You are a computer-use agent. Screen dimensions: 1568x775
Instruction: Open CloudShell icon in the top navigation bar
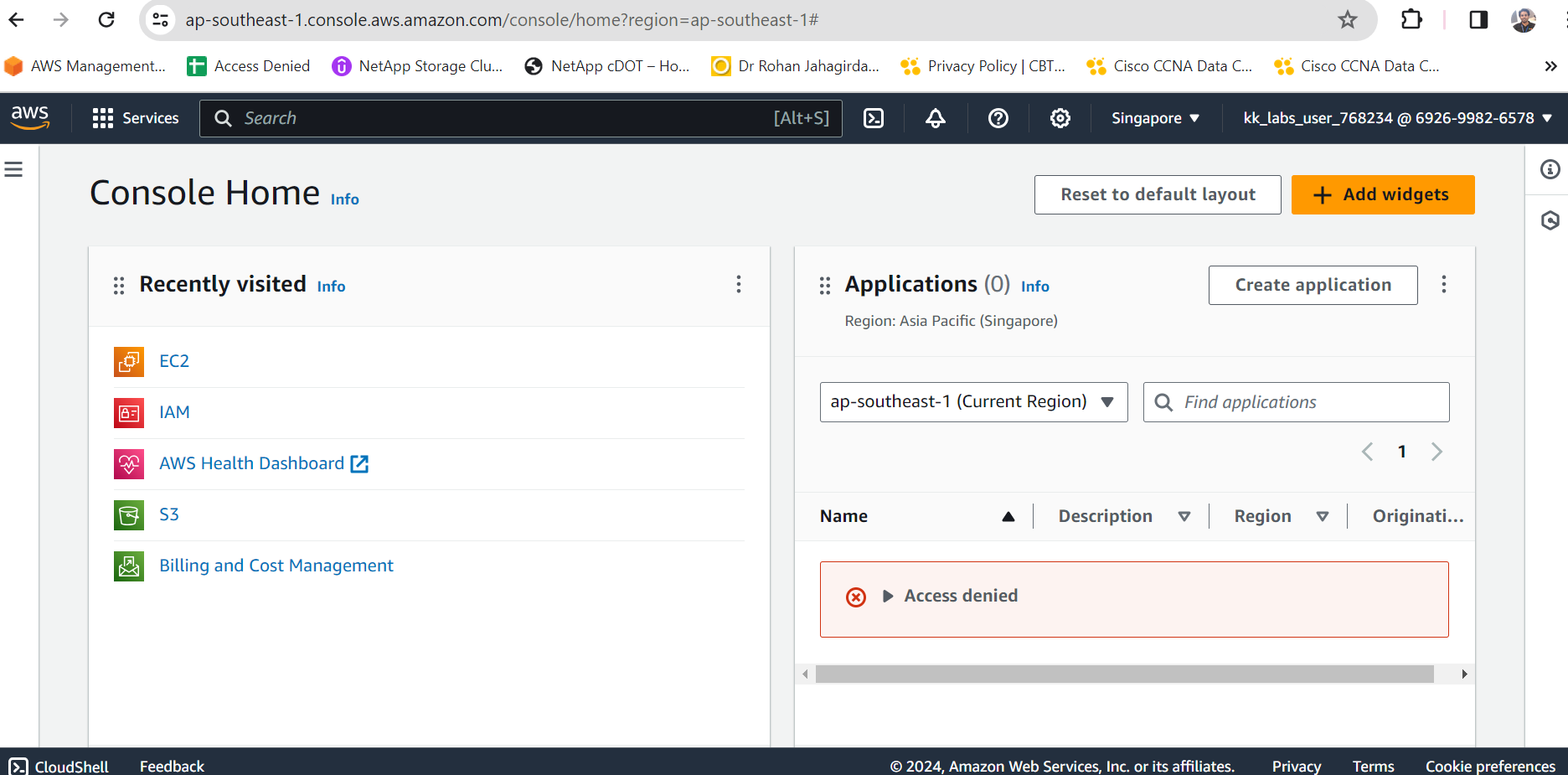(x=874, y=118)
